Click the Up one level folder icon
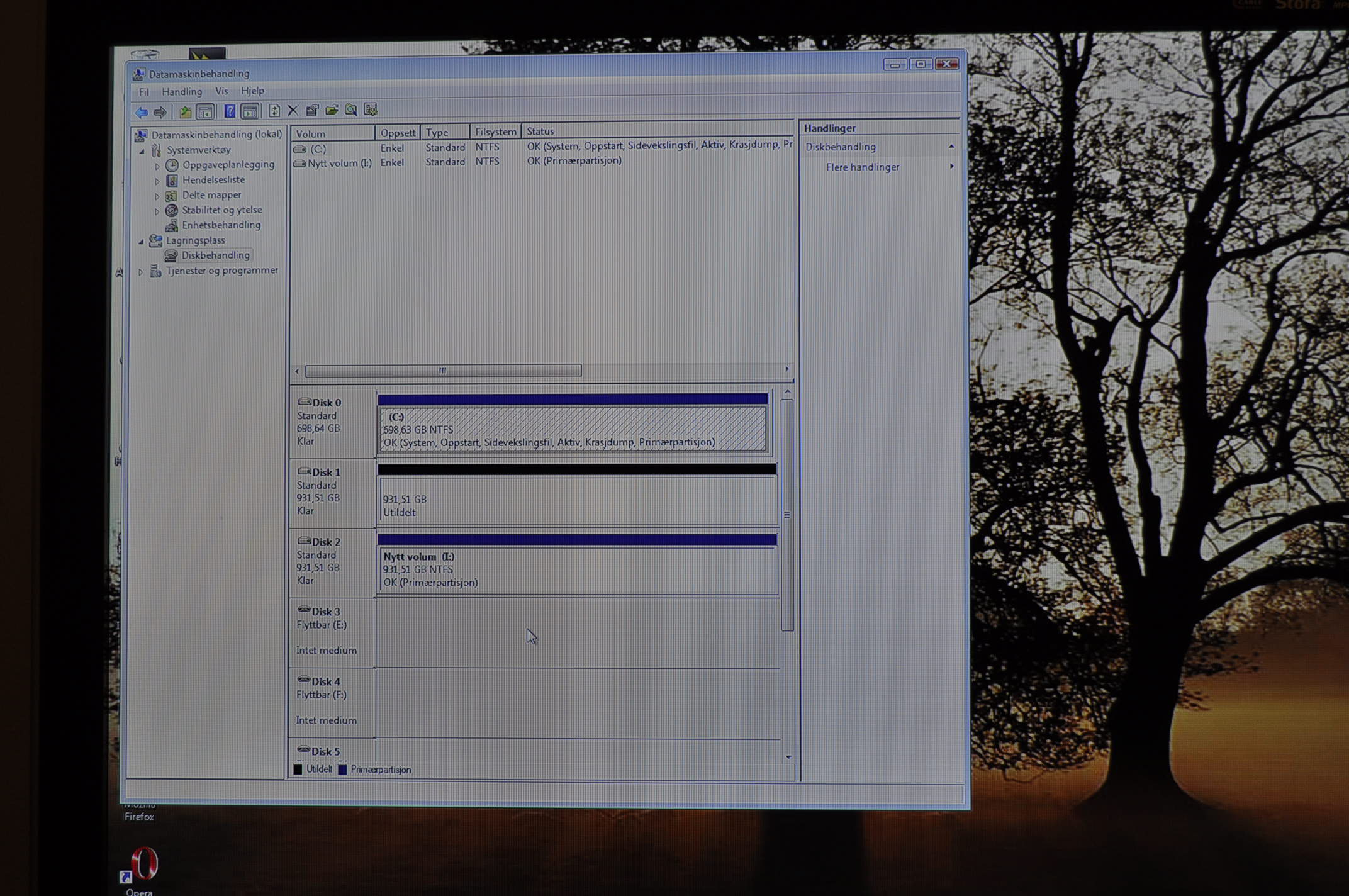Image resolution: width=1349 pixels, height=896 pixels. pyautogui.click(x=185, y=112)
